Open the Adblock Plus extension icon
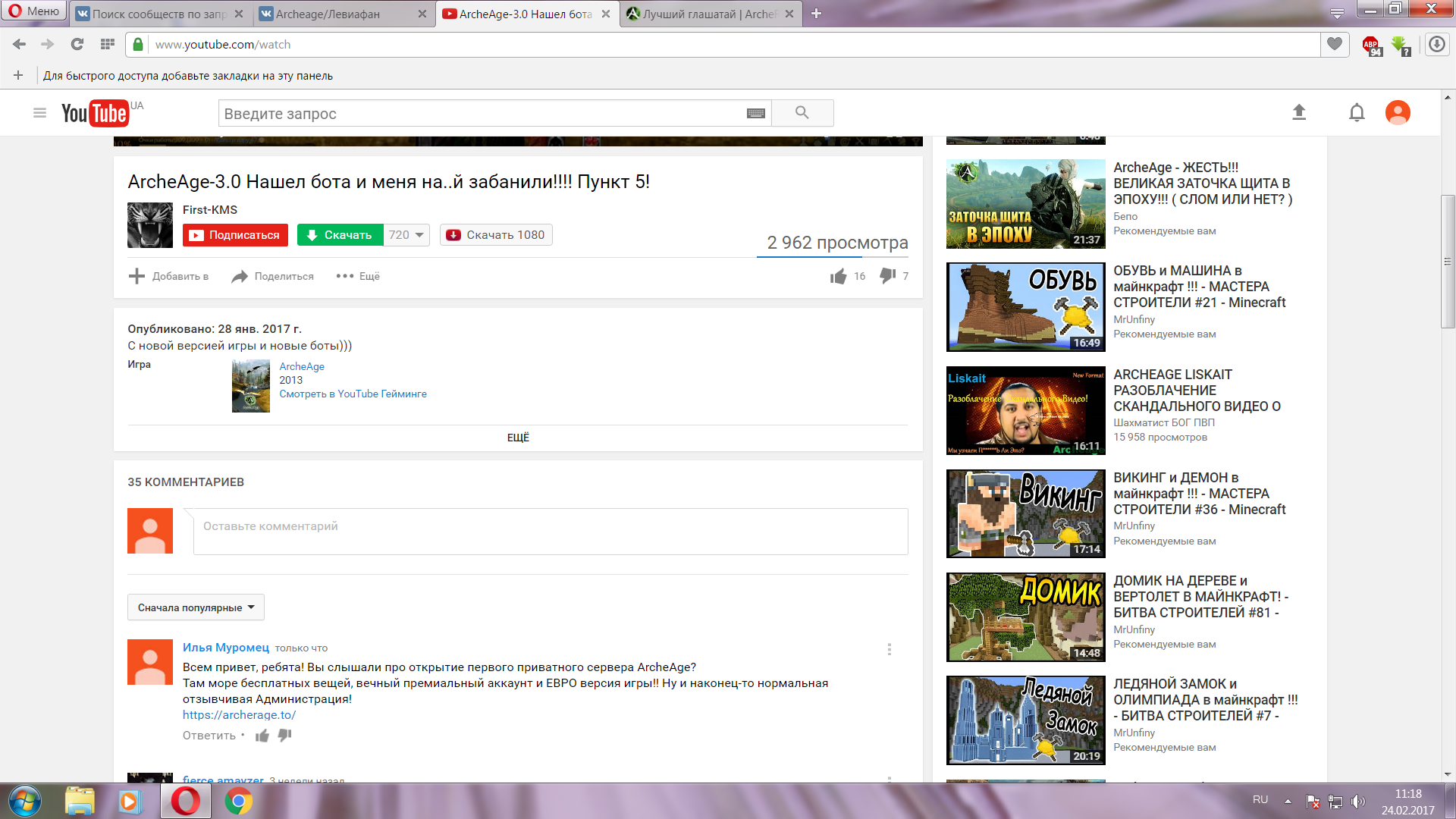 (1372, 45)
